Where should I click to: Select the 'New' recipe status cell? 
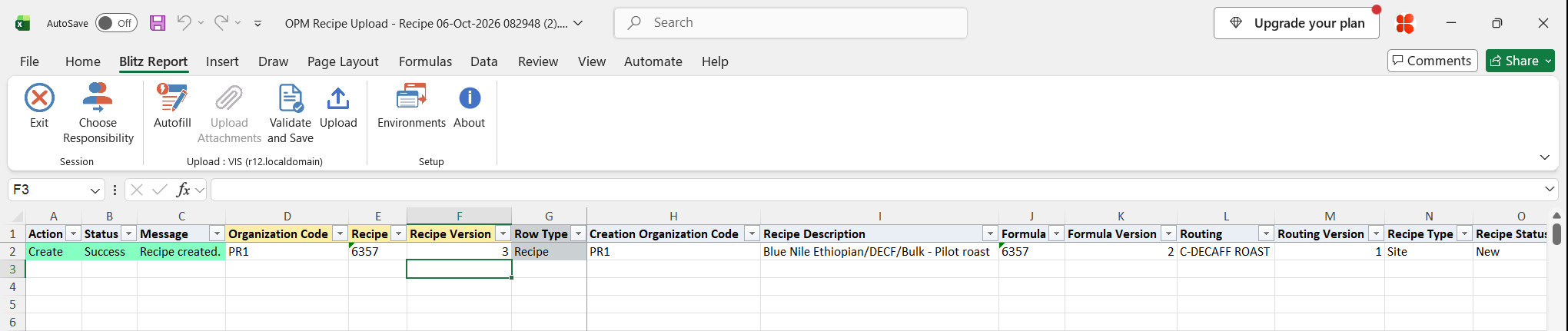point(1510,251)
